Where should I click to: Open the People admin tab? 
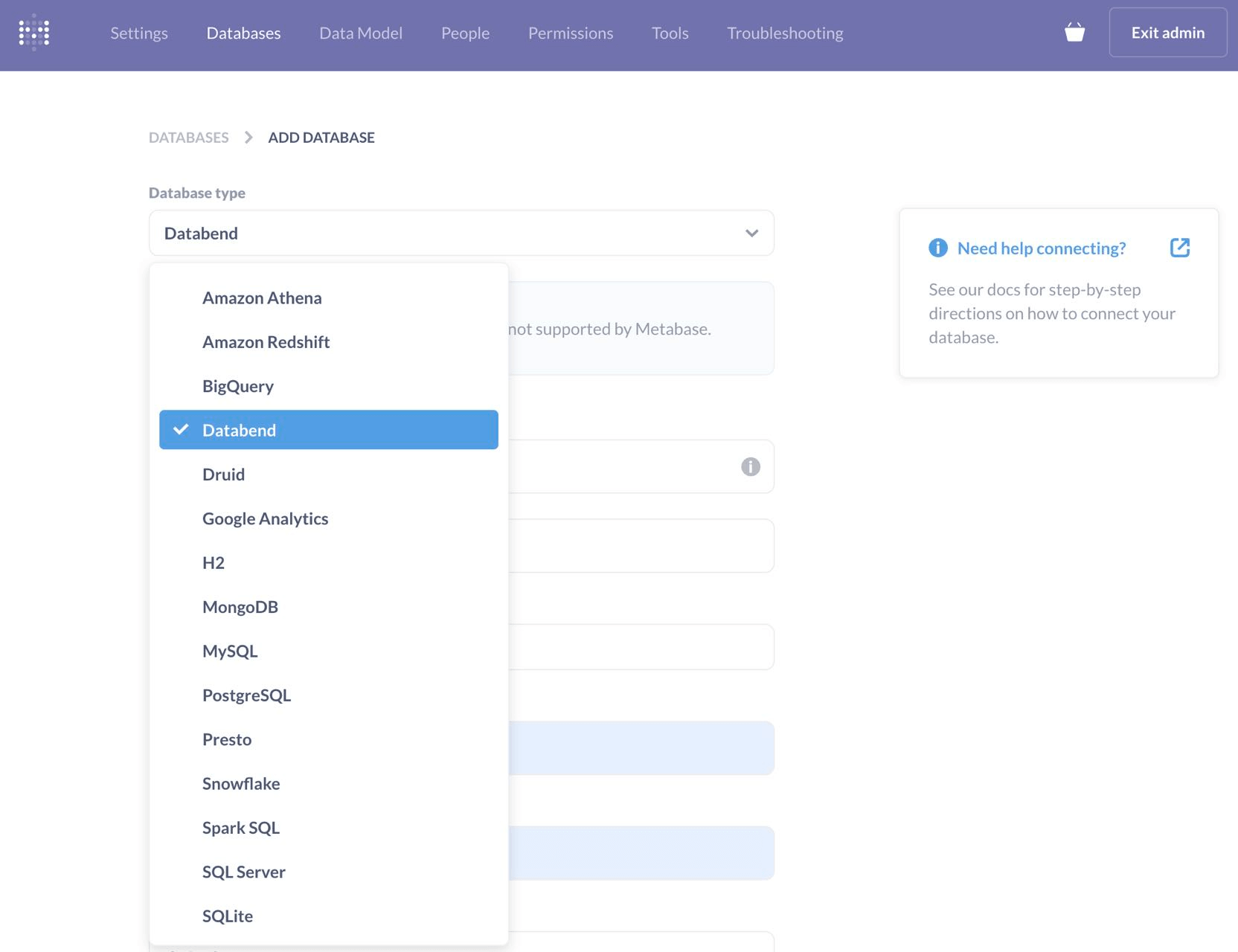pyautogui.click(x=465, y=33)
